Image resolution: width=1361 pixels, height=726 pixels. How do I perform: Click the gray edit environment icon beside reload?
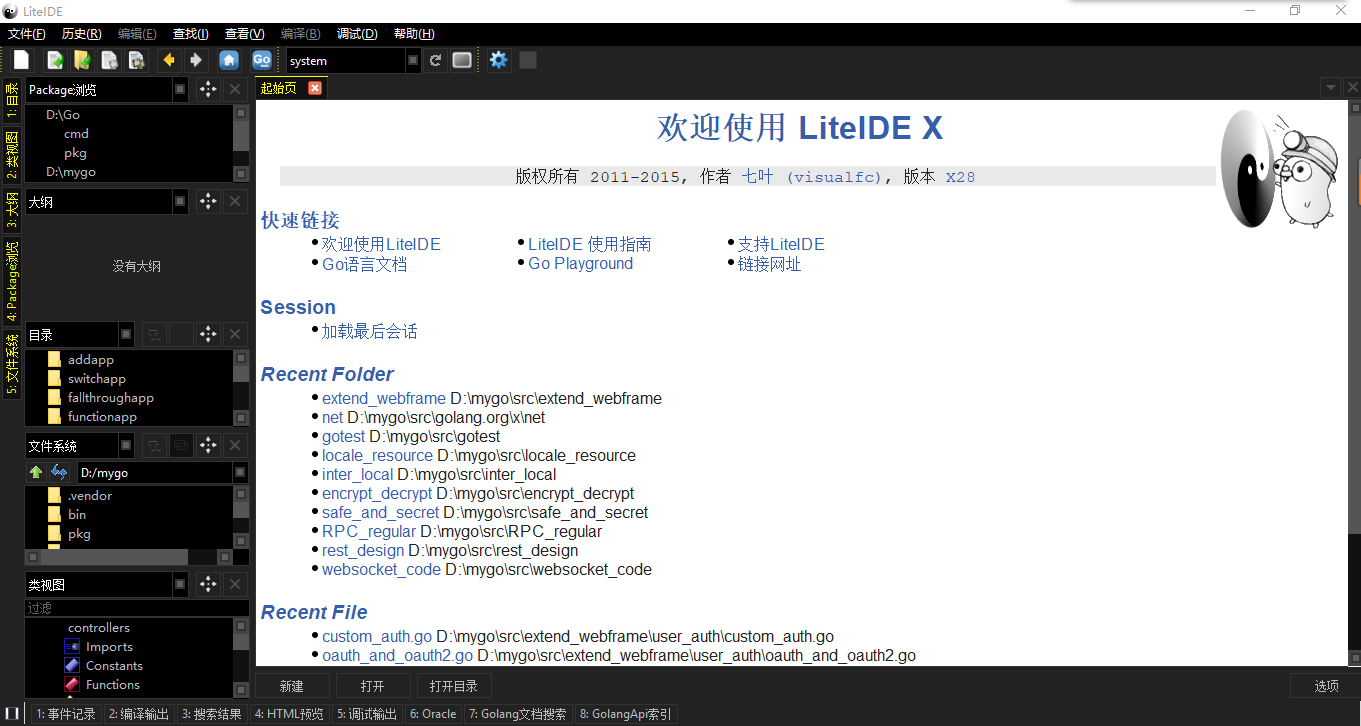click(462, 60)
